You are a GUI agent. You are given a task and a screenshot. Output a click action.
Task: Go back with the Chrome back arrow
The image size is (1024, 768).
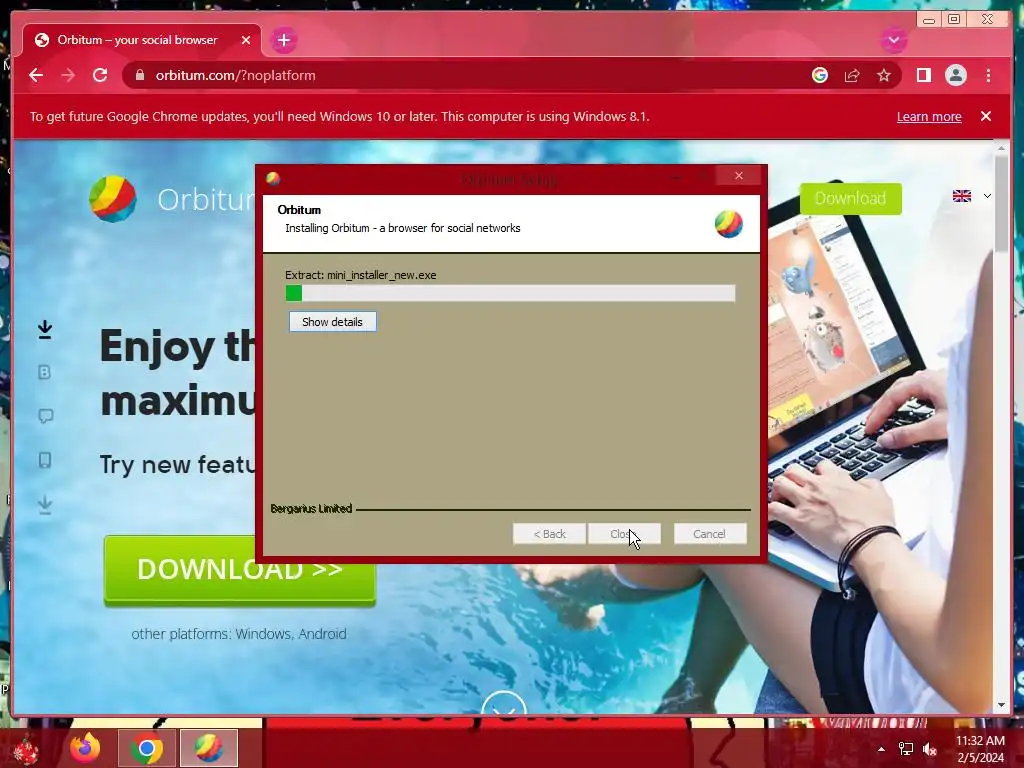36,75
